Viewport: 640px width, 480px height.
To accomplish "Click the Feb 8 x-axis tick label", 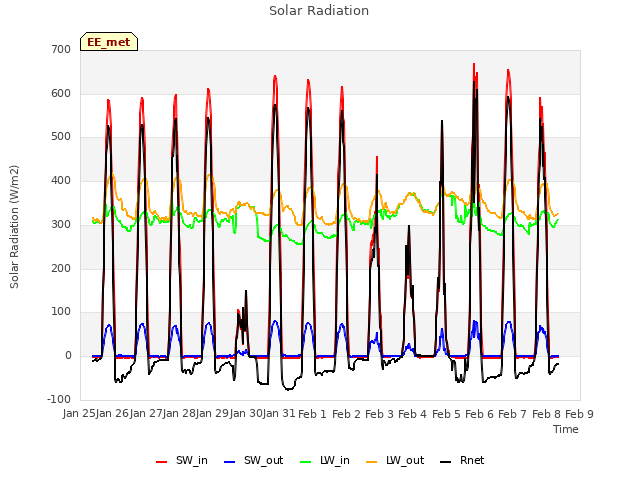I will point(546,414).
